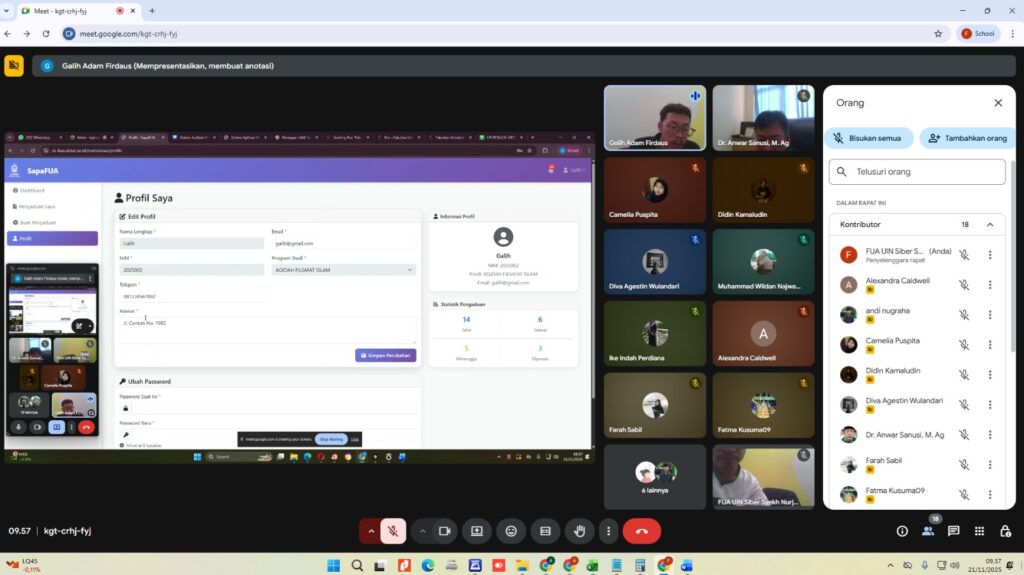Unmute your microphone
The width and height of the screenshot is (1024, 575).
point(394,531)
